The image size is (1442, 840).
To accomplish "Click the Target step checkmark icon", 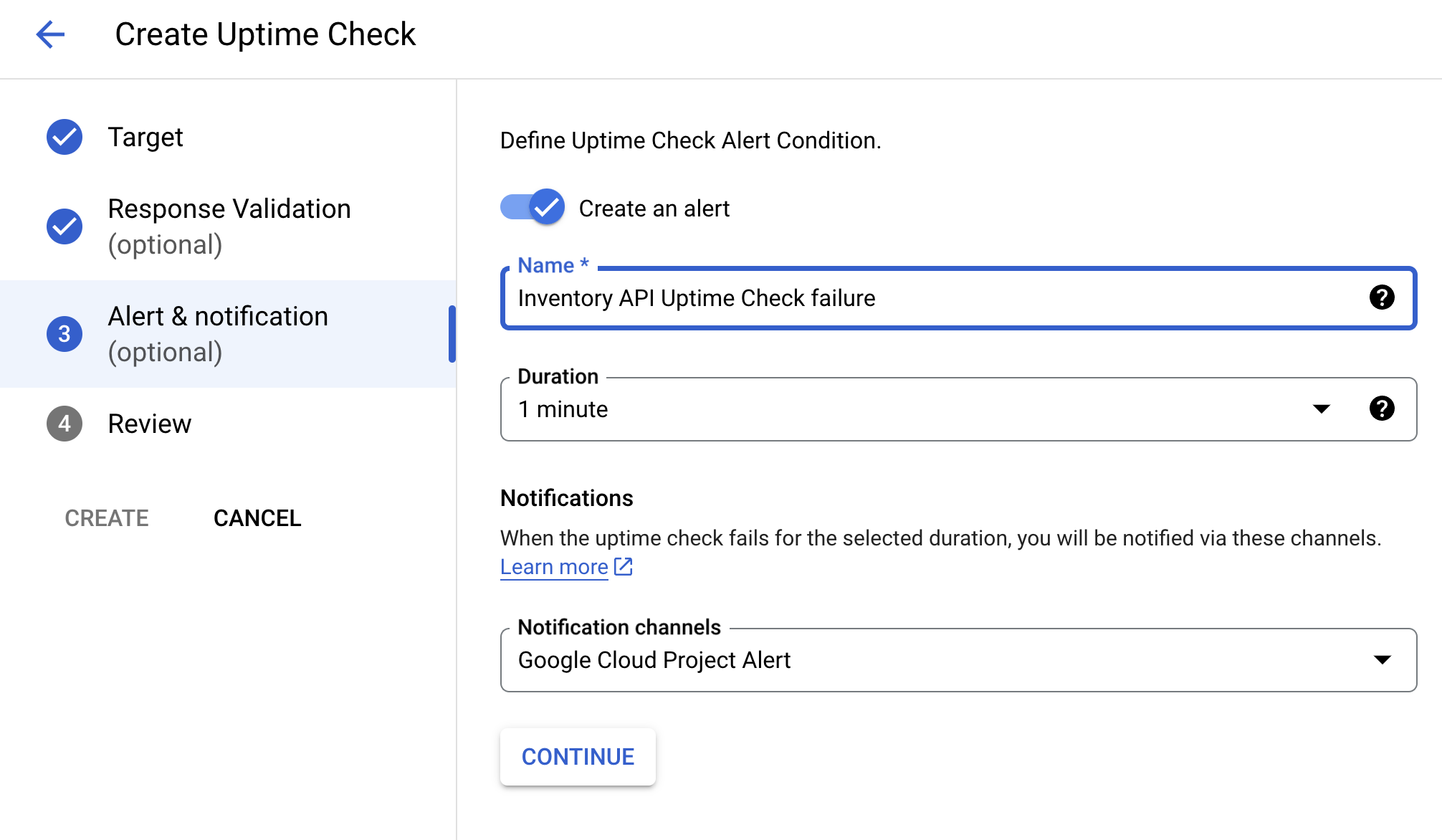I will [65, 137].
